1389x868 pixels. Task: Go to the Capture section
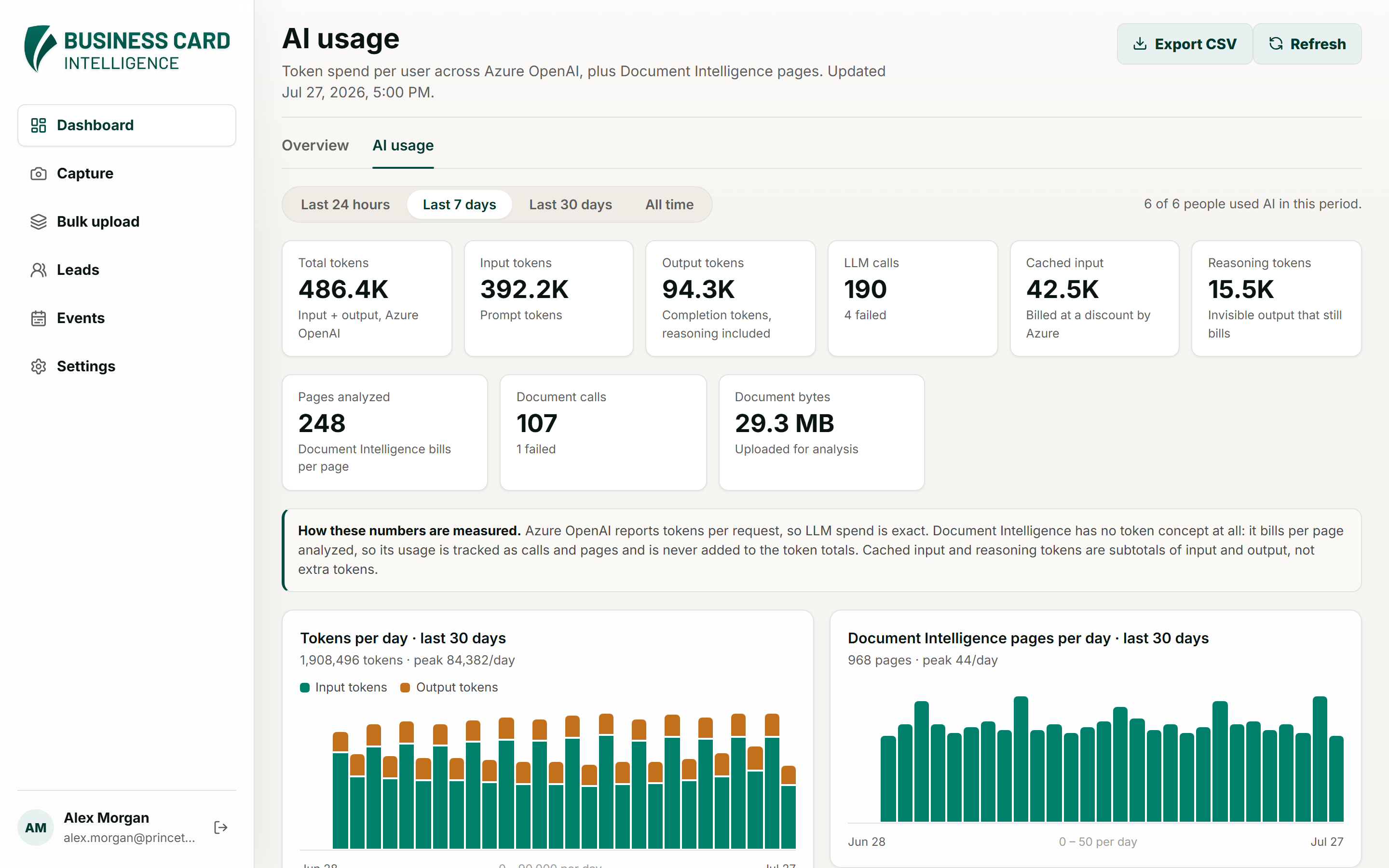click(x=127, y=174)
